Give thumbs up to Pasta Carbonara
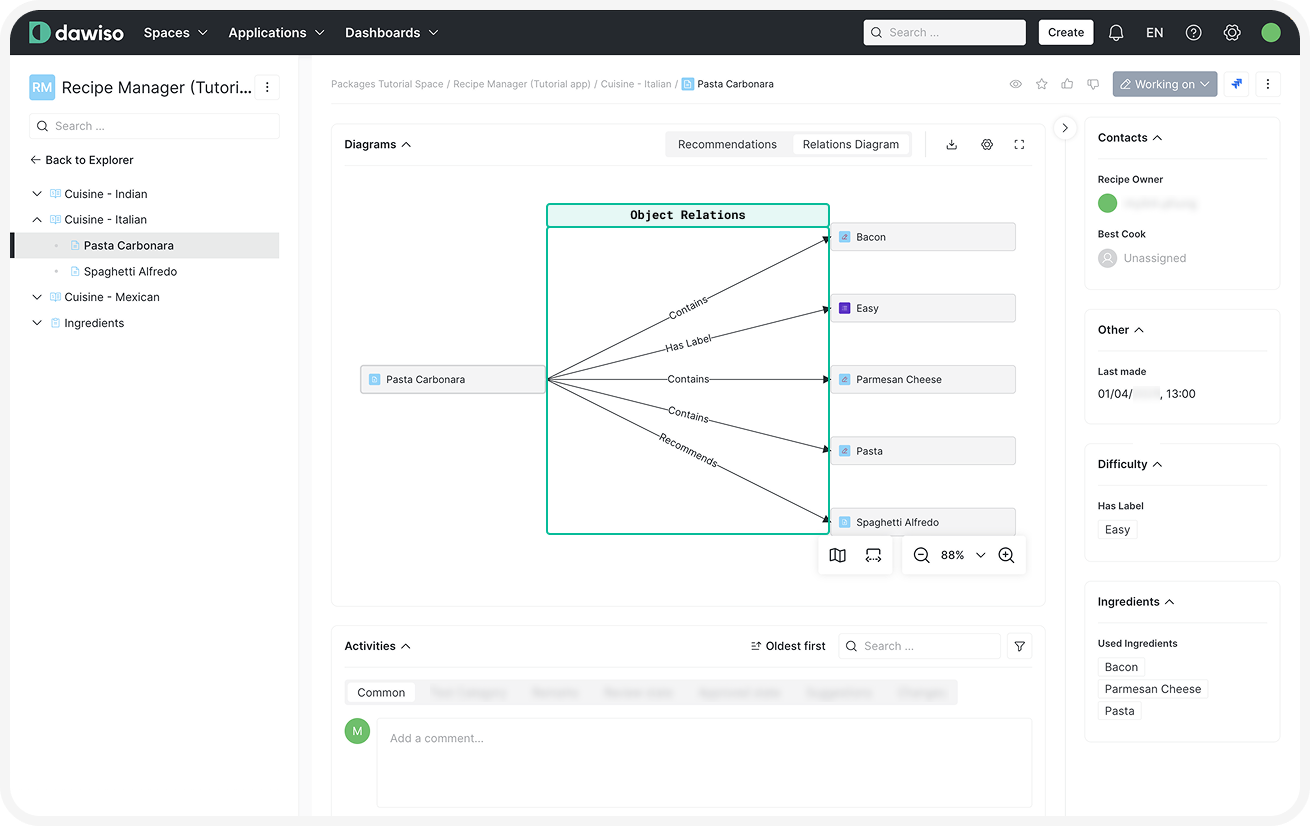This screenshot has height=826, width=1310. point(1068,85)
